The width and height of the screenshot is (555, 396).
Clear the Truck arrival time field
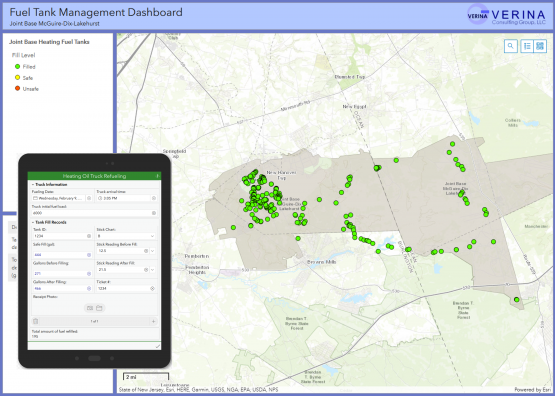[x=154, y=198]
